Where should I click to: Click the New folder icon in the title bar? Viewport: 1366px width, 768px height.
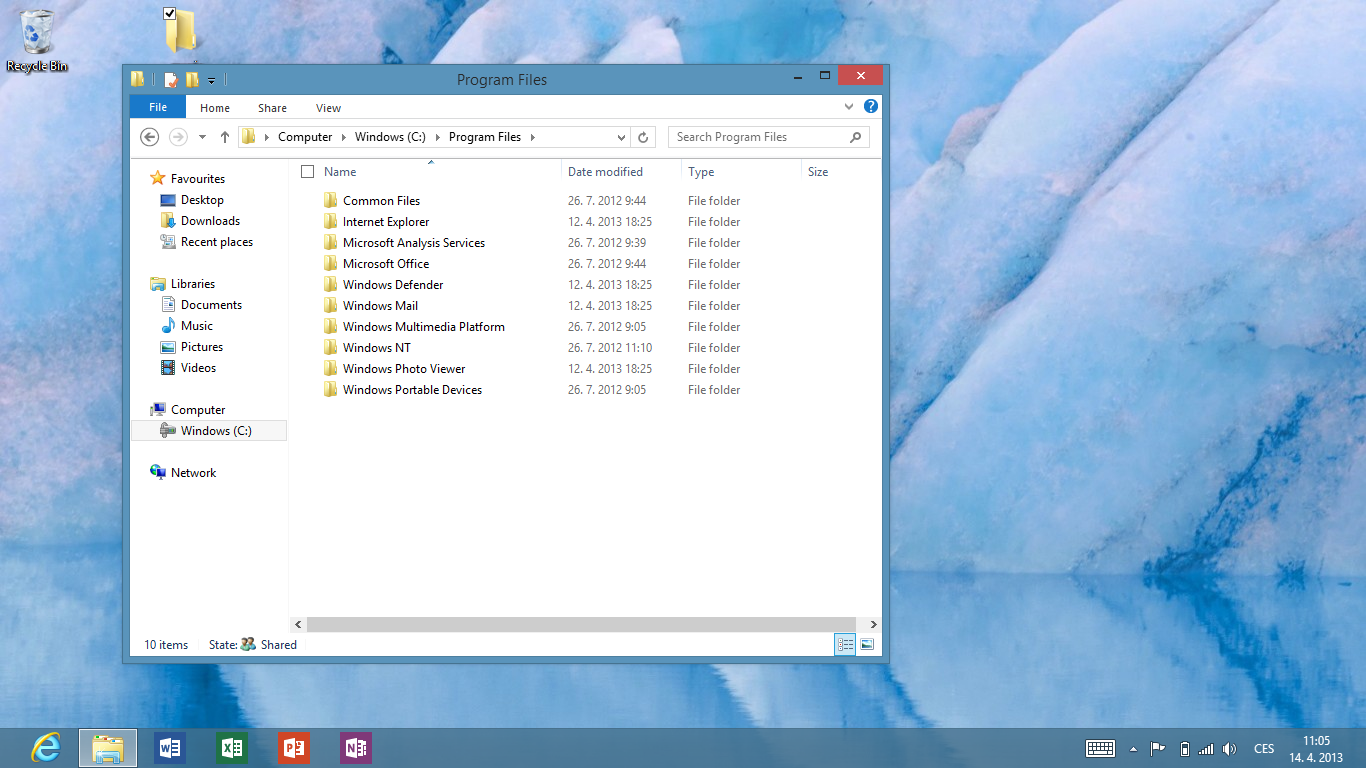pos(192,80)
